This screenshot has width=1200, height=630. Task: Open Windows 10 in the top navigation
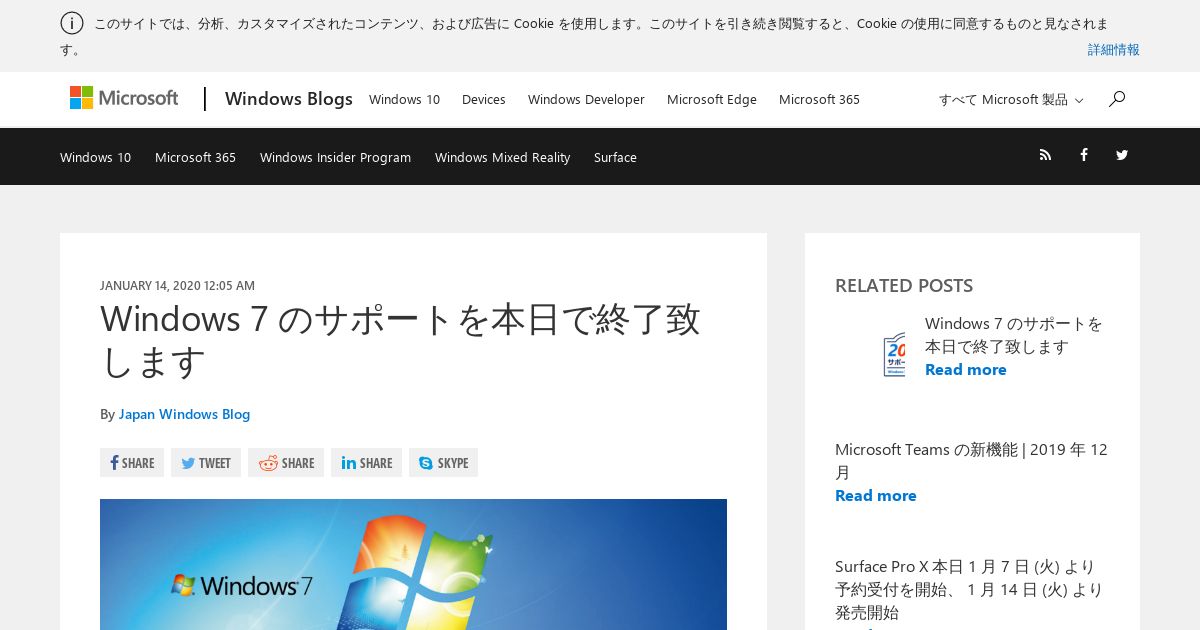(x=404, y=99)
